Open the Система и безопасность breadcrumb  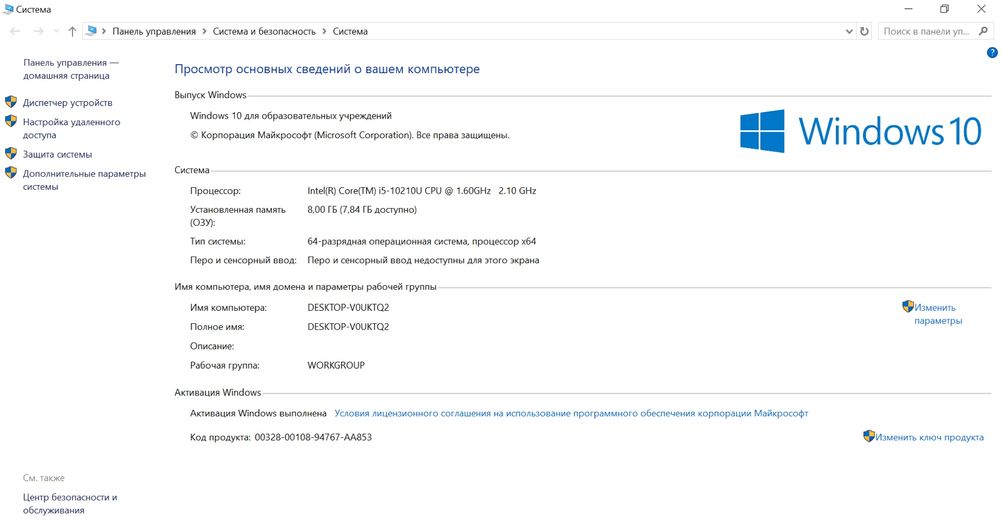point(264,31)
